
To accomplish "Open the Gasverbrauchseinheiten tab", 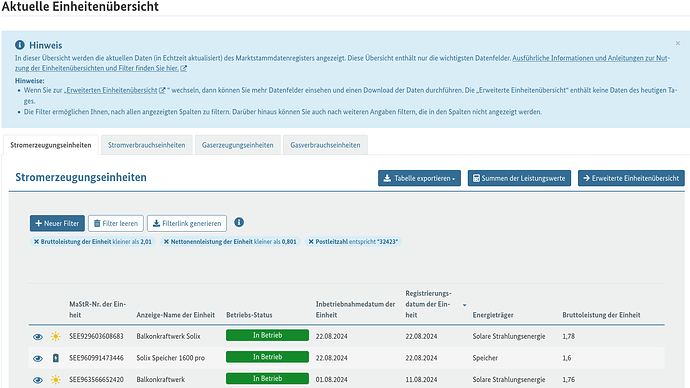I will [325, 145].
